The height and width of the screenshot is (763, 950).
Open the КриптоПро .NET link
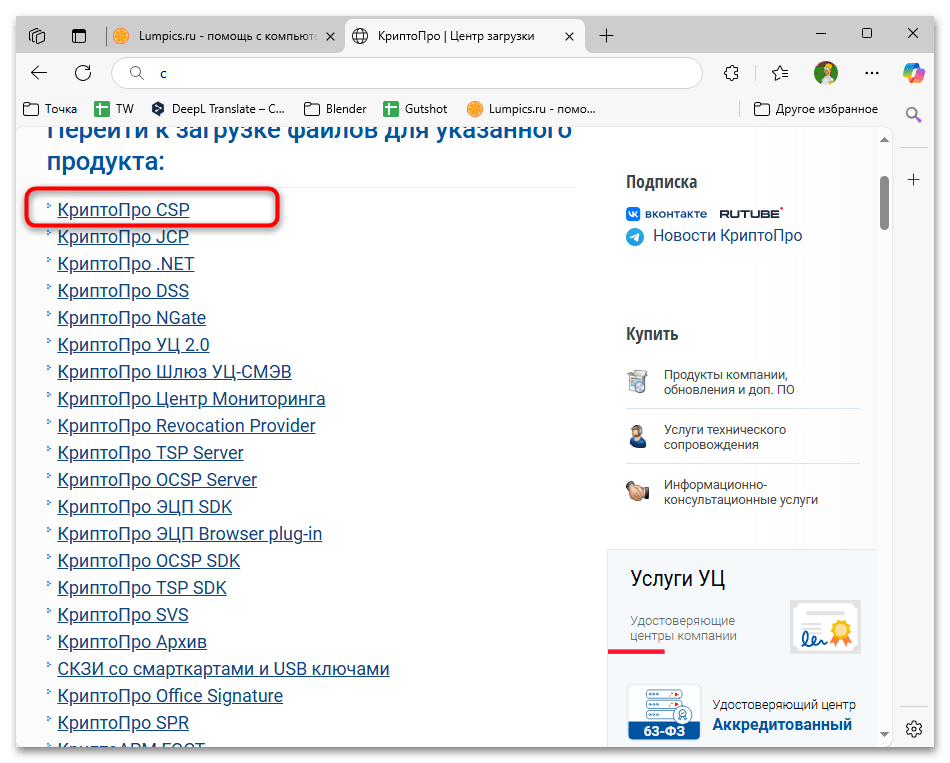pyautogui.click(x=126, y=264)
